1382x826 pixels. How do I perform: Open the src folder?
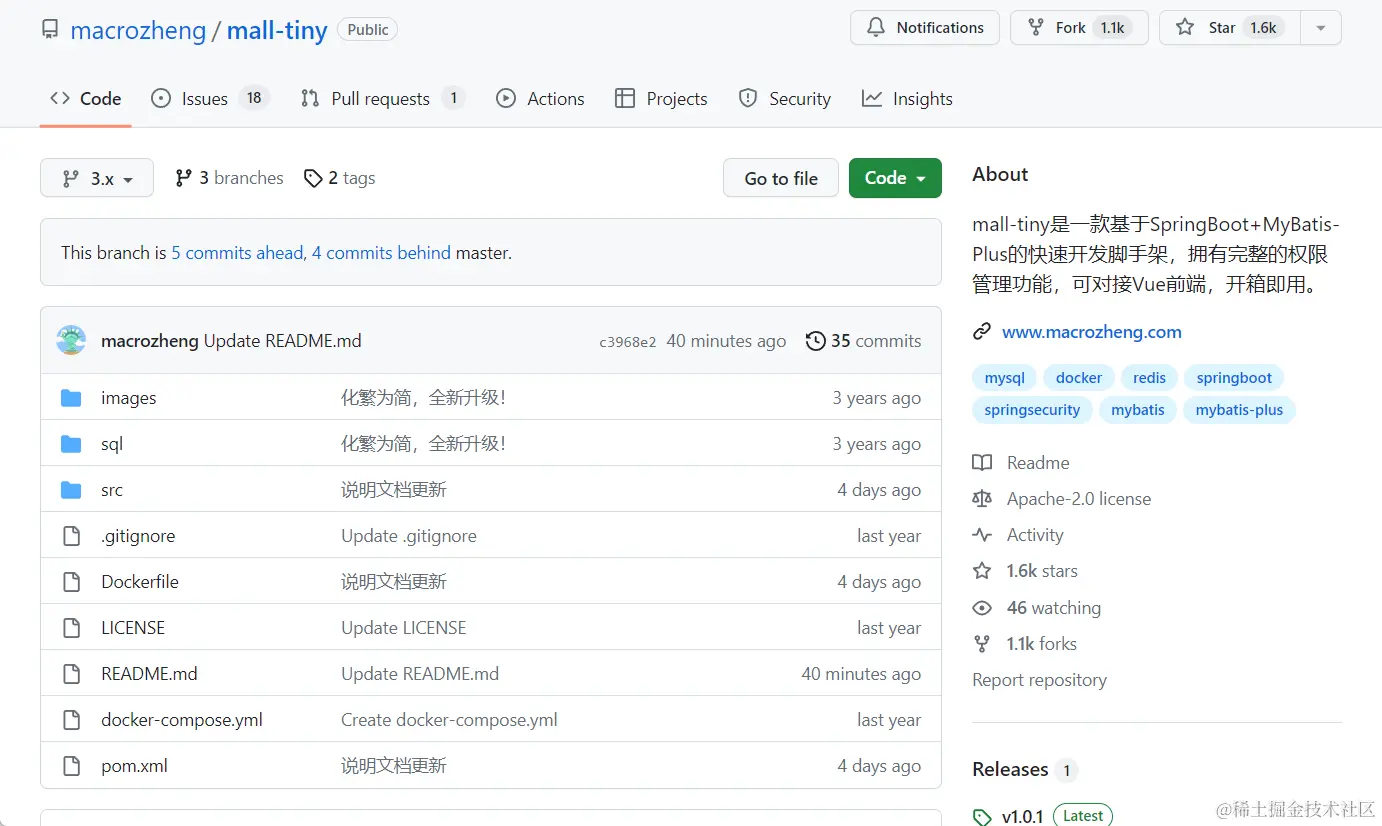(112, 490)
